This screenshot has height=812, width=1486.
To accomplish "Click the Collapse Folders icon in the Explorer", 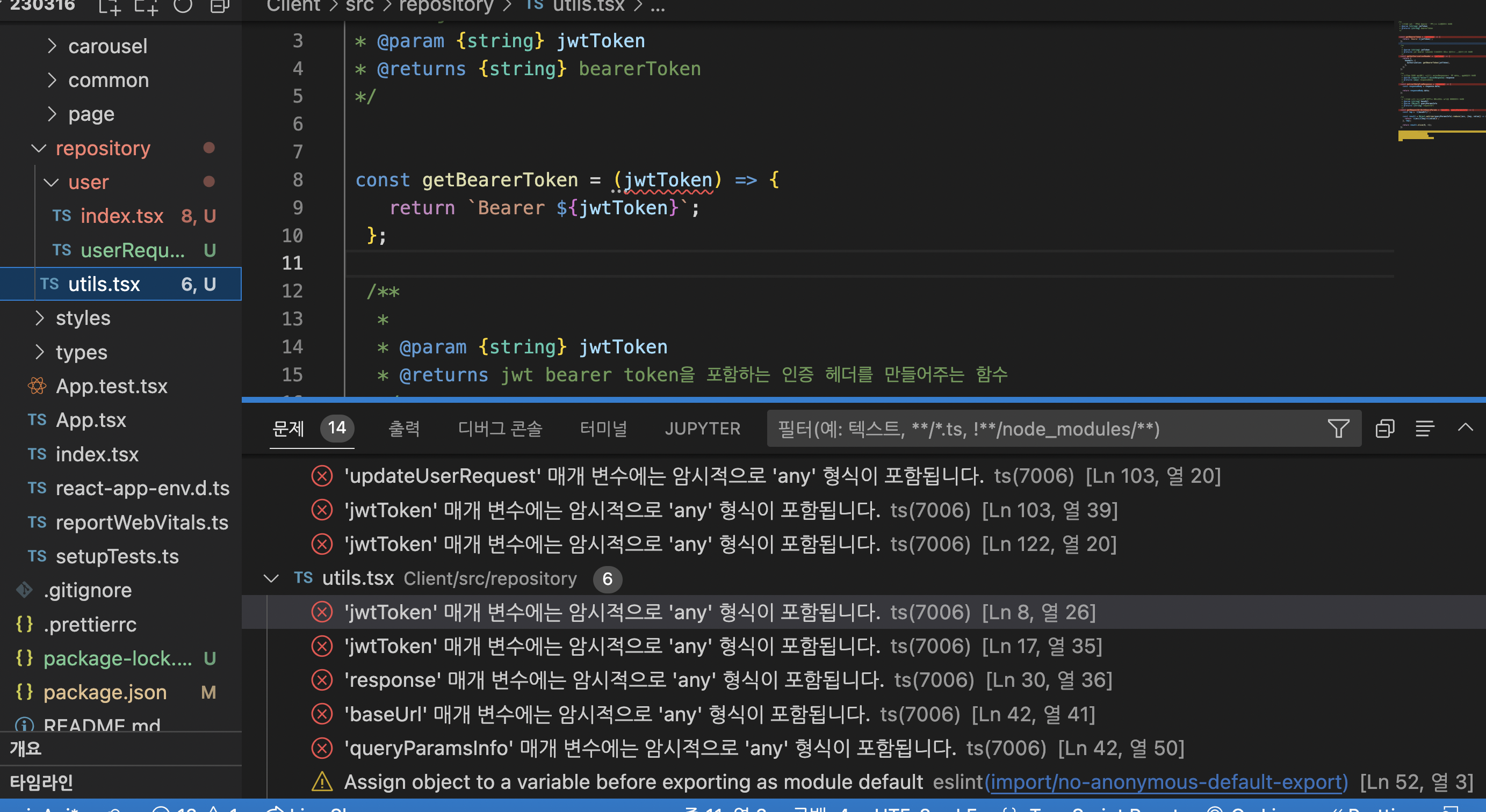I will pyautogui.click(x=219, y=8).
